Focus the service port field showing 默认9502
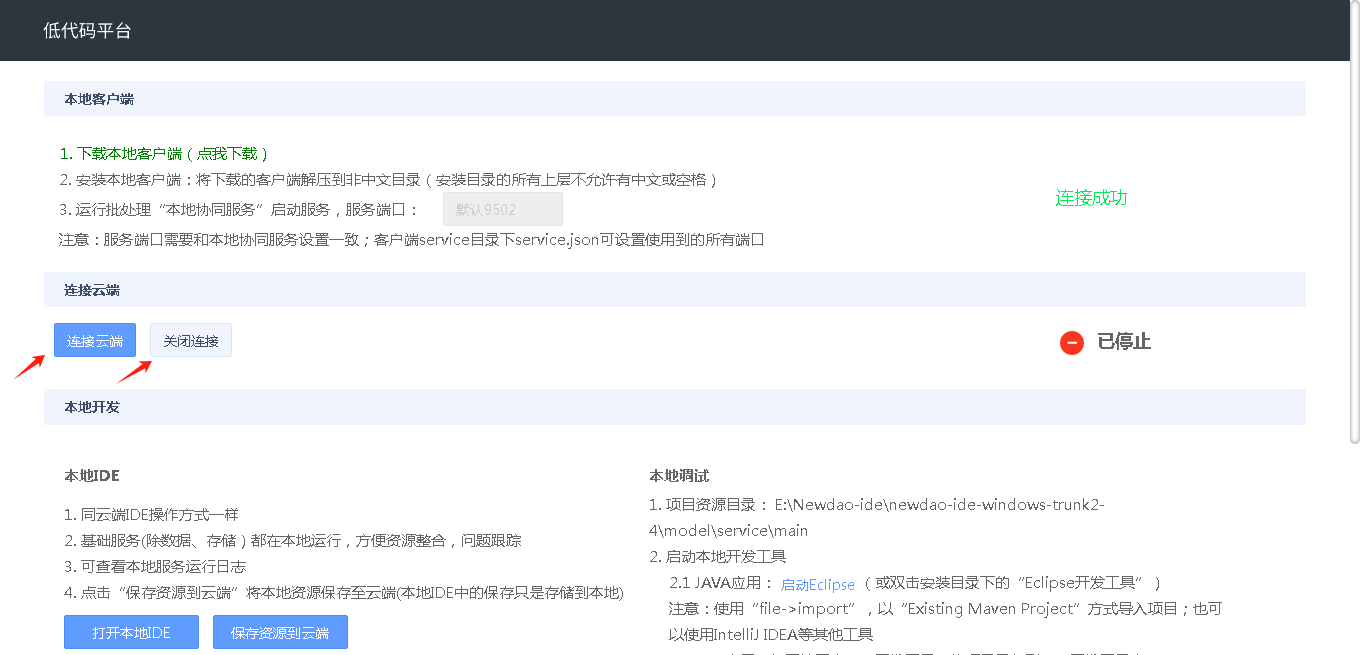This screenshot has height=655, width=1360. (502, 210)
